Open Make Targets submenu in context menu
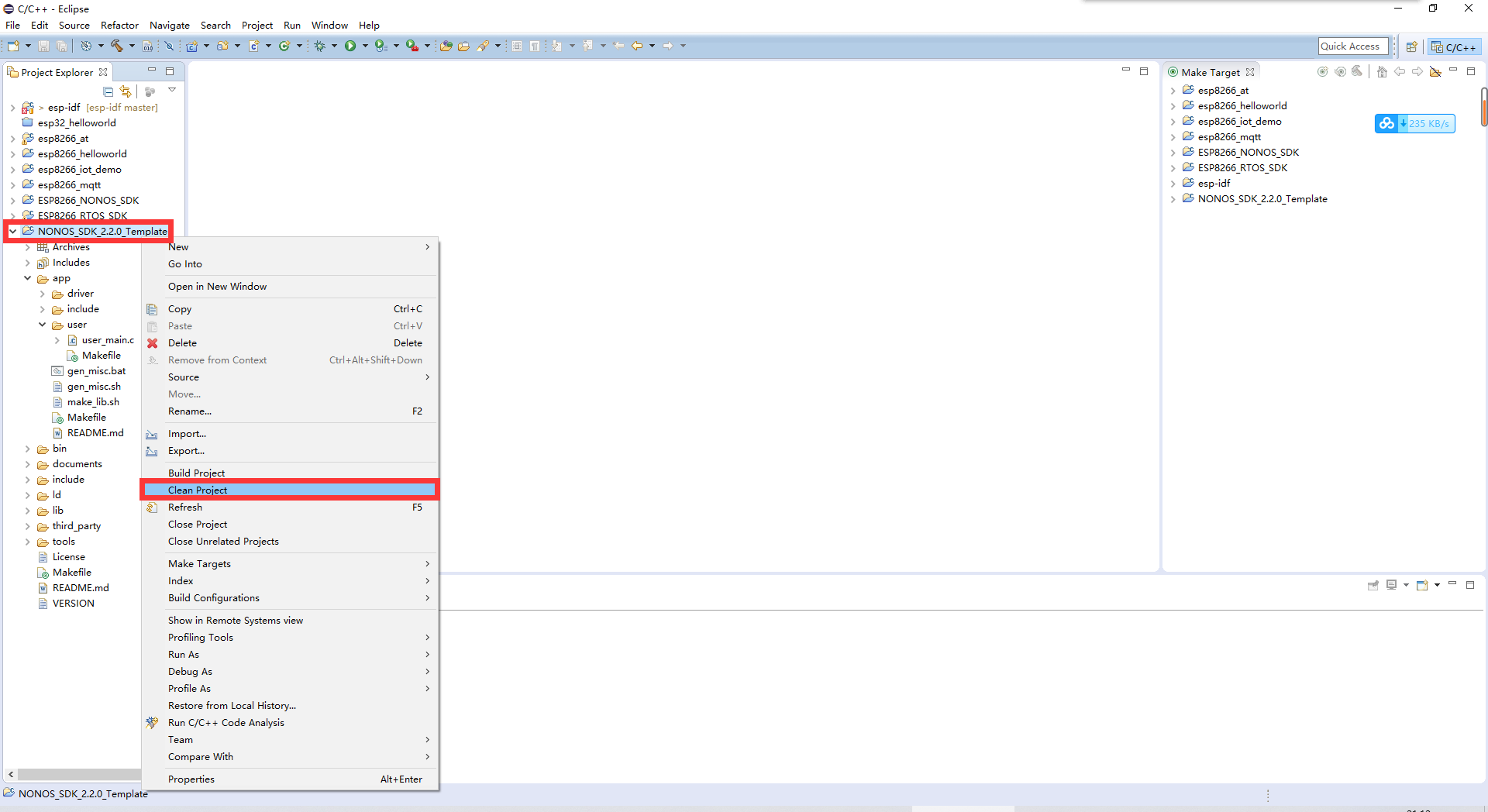Image resolution: width=1488 pixels, height=812 pixels. 290,564
